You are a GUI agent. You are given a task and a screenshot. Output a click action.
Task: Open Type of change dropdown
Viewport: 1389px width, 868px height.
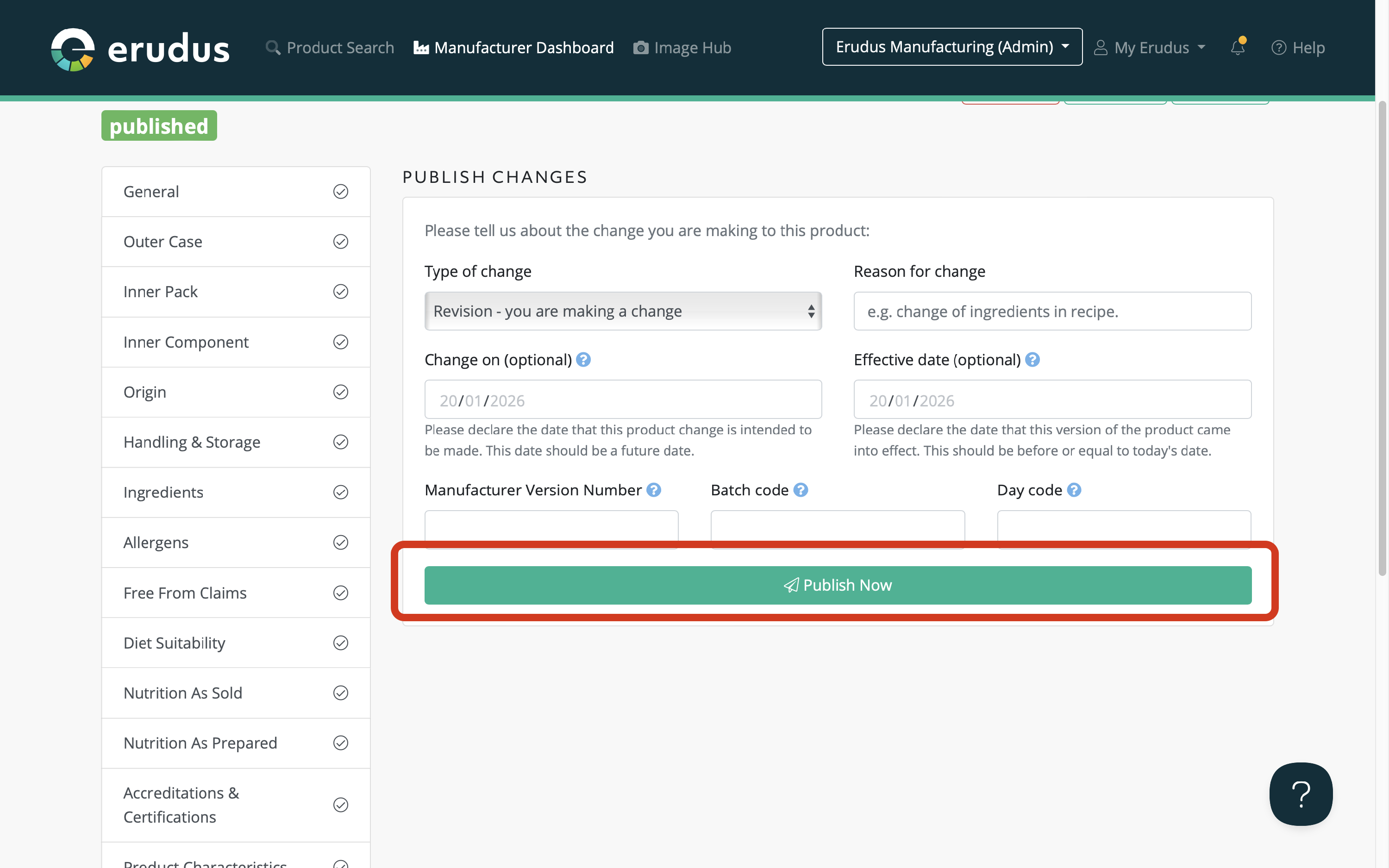pos(623,311)
